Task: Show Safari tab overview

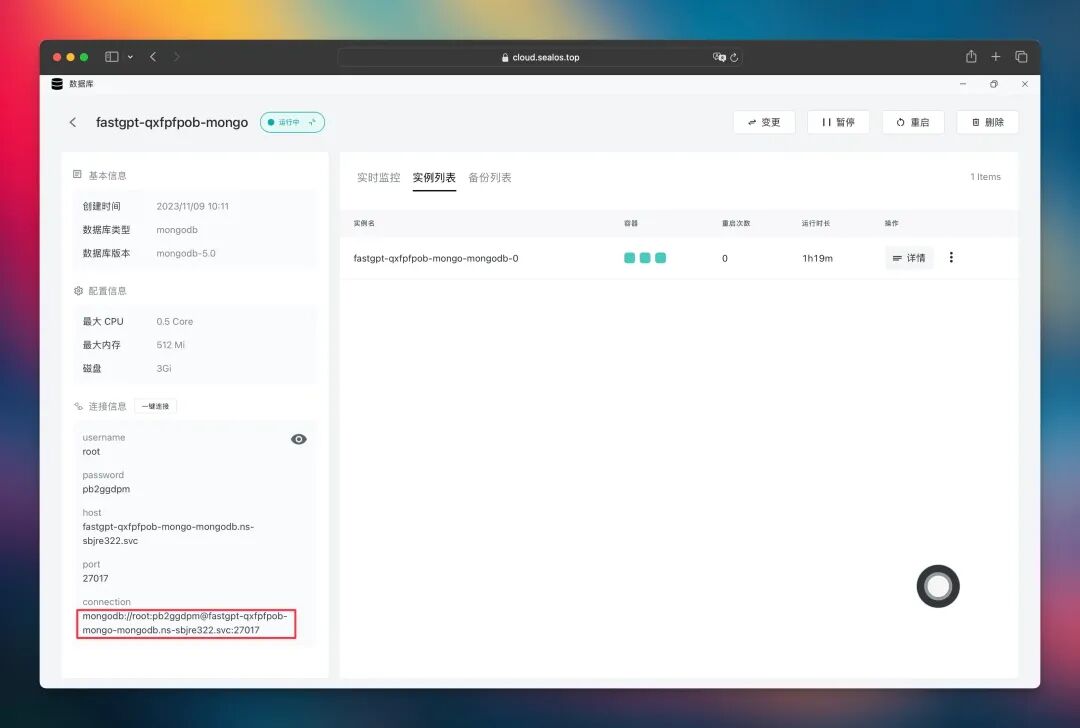Action: [x=1021, y=56]
